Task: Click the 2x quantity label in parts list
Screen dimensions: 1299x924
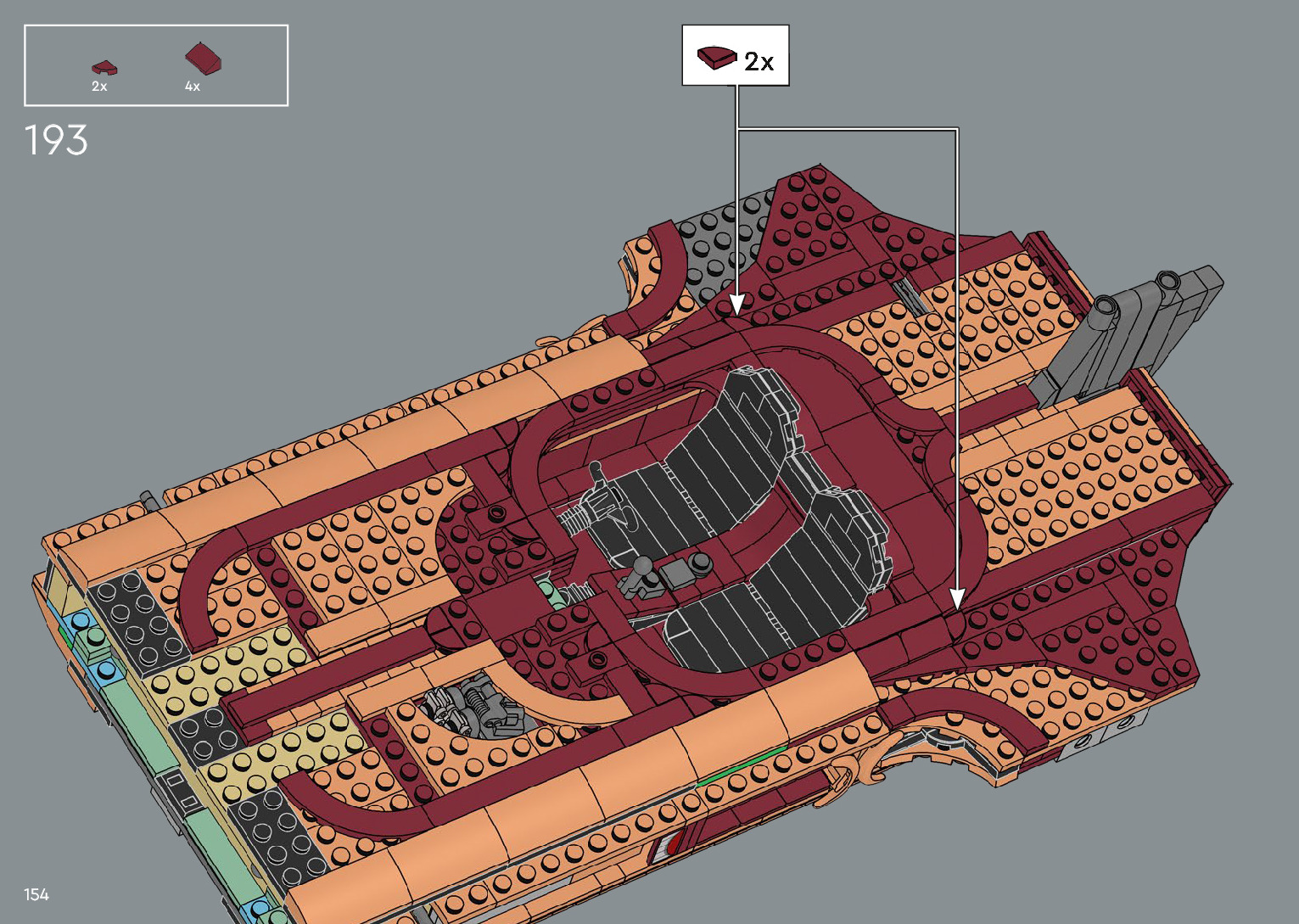Action: pyautogui.click(x=99, y=87)
